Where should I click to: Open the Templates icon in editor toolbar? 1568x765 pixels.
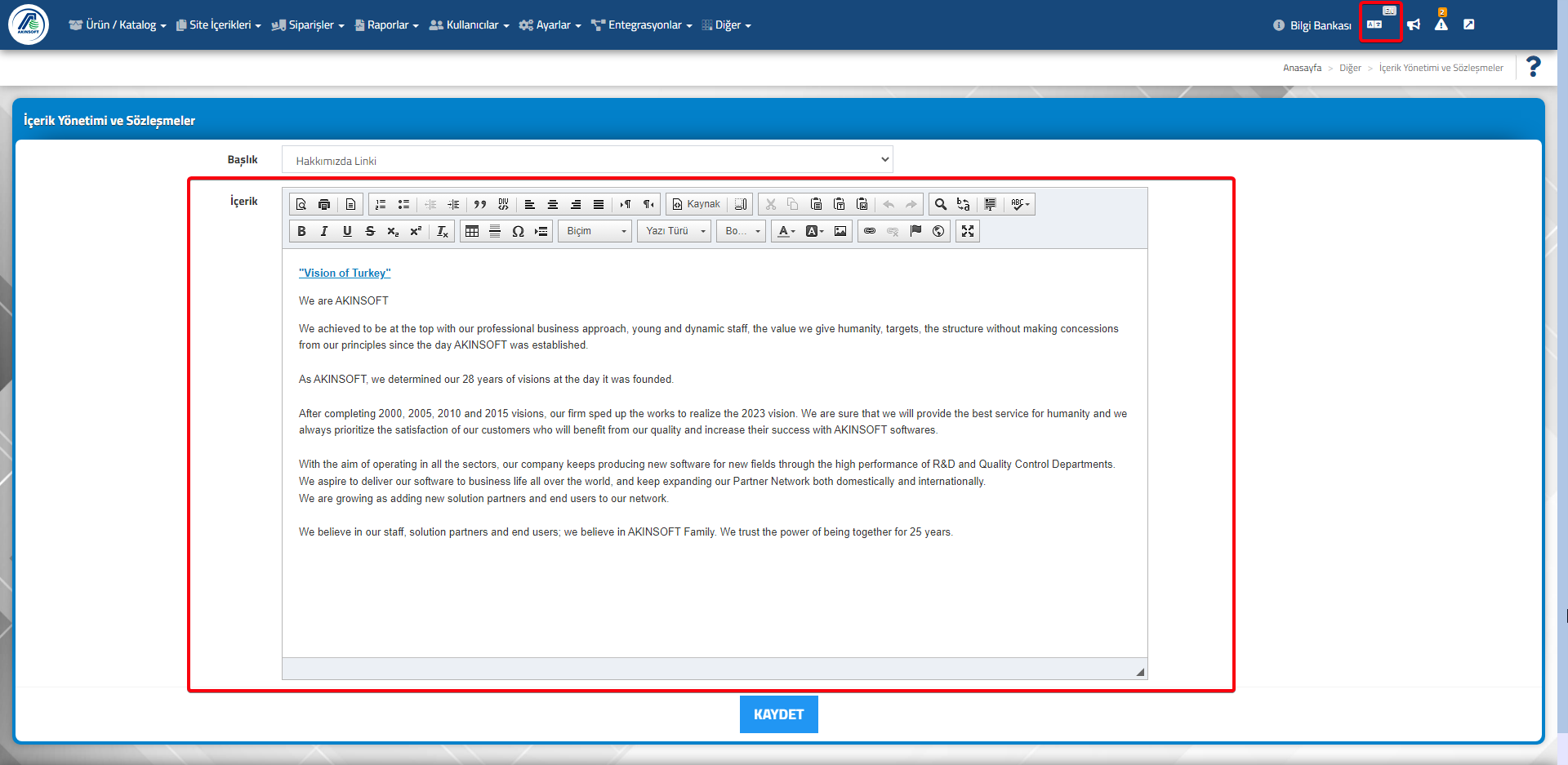point(350,204)
